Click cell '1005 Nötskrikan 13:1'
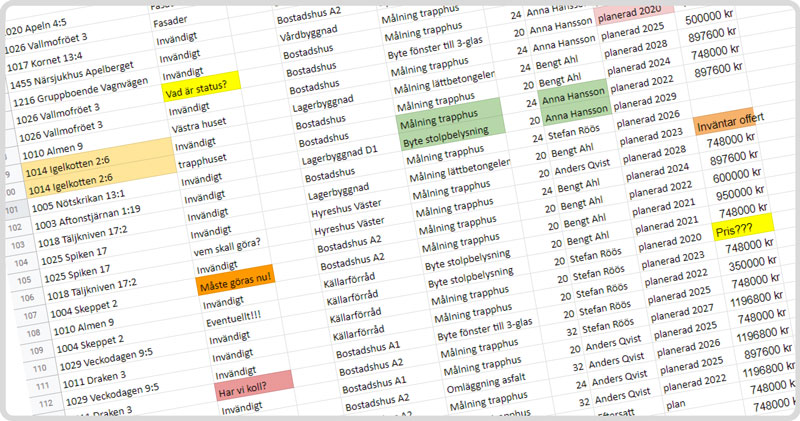 pyautogui.click(x=78, y=202)
